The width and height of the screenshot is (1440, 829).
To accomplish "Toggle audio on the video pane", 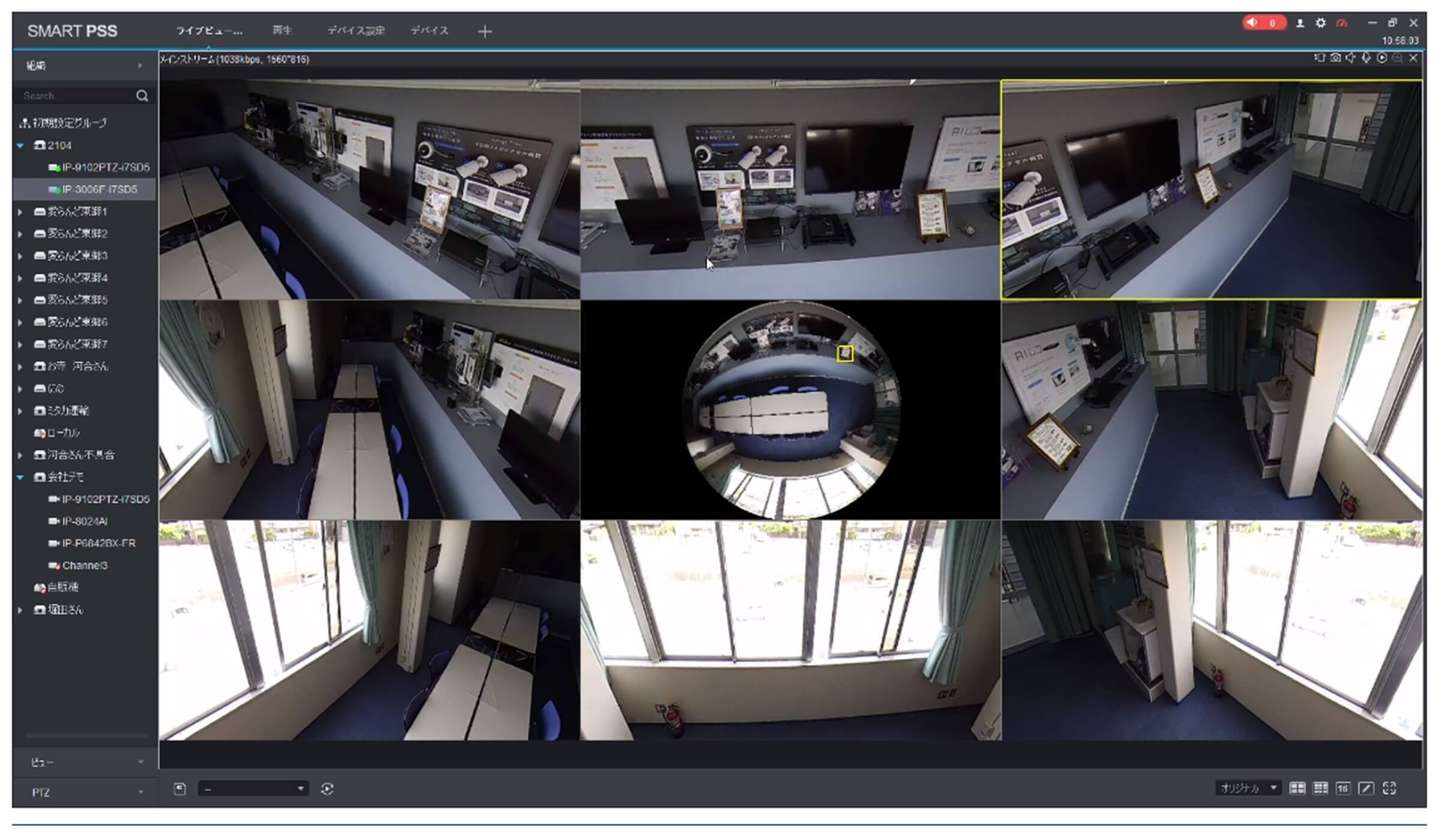I will [x=1350, y=59].
